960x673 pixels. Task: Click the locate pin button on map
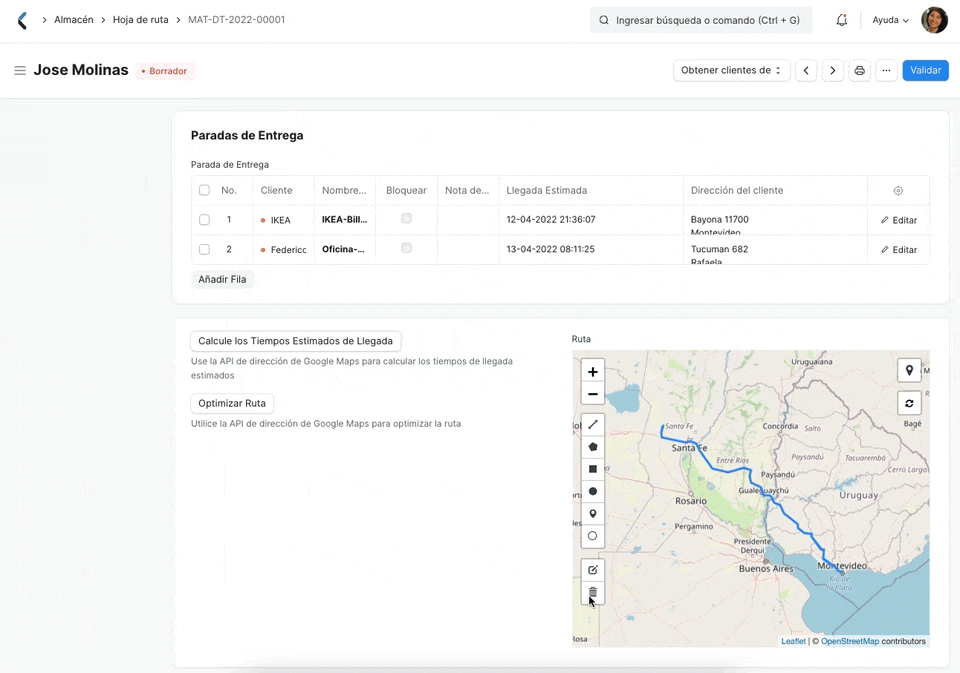(909, 370)
